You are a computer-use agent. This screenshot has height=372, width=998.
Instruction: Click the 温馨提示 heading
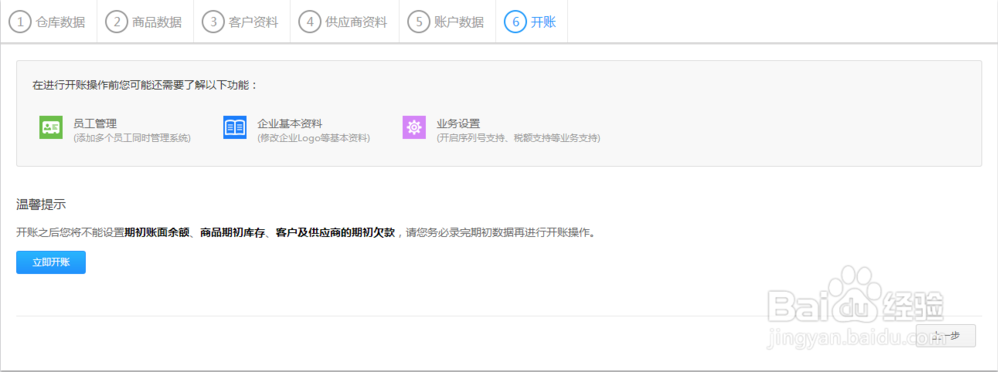(41, 204)
